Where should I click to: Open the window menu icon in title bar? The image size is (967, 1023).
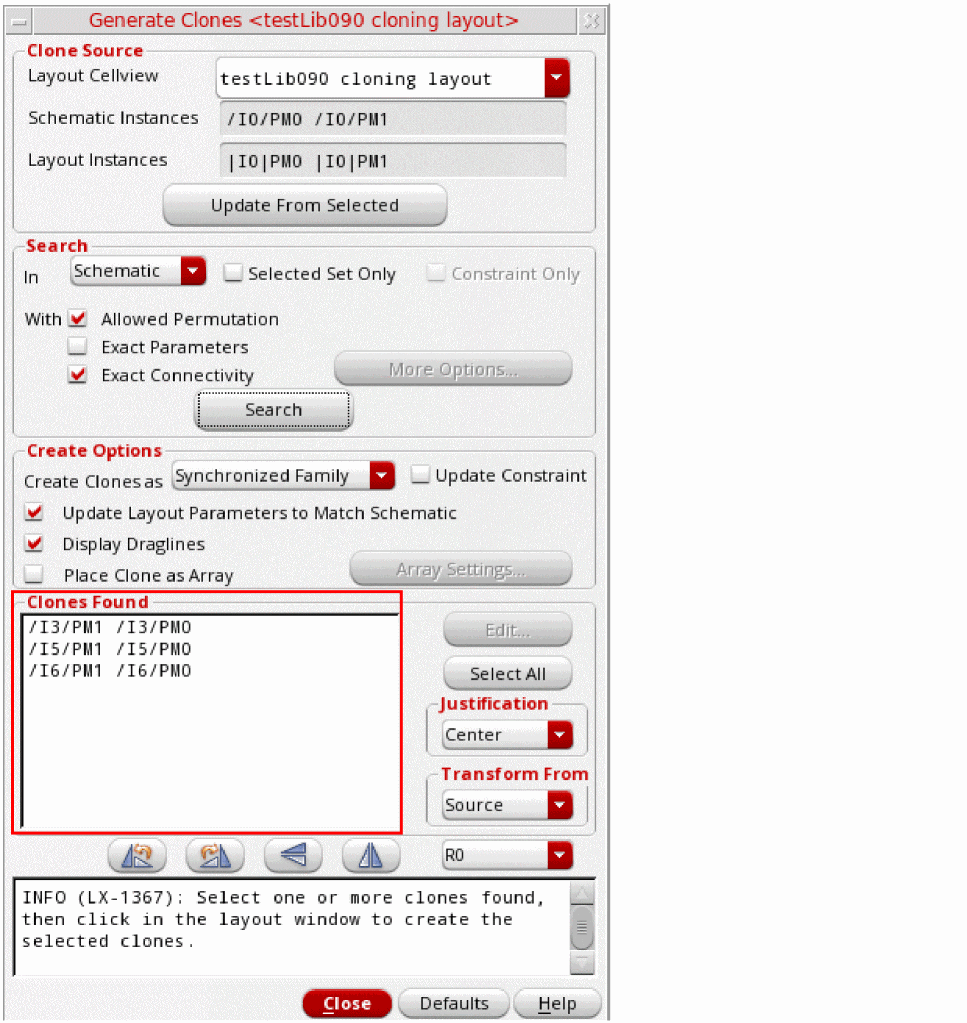coord(18,20)
